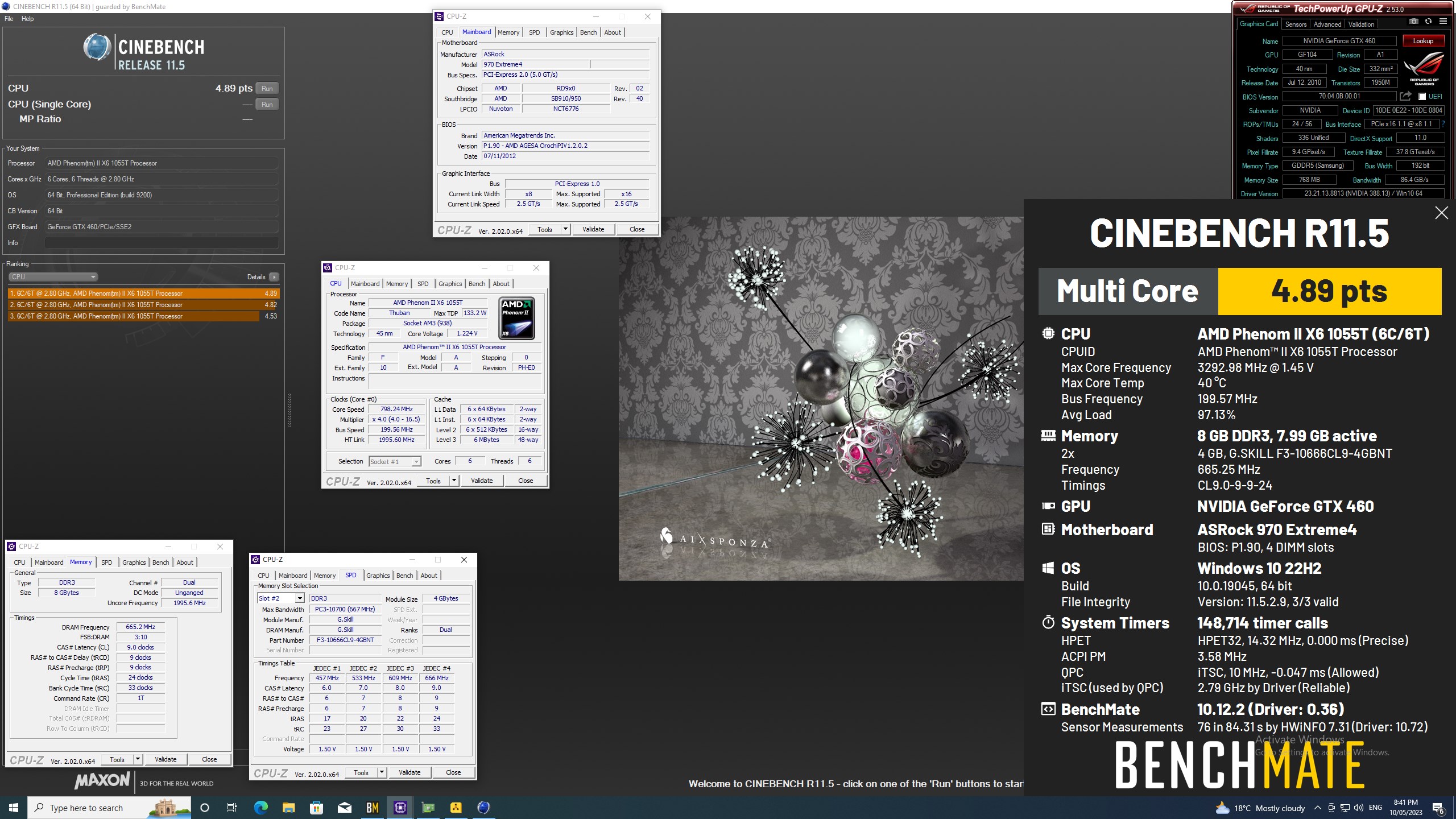This screenshot has width=1456, height=819.
Task: Open the clock showing 8:41 PM
Action: pyautogui.click(x=1406, y=808)
